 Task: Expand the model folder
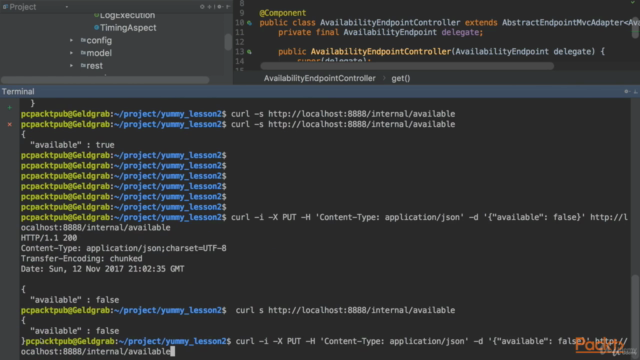[71, 53]
